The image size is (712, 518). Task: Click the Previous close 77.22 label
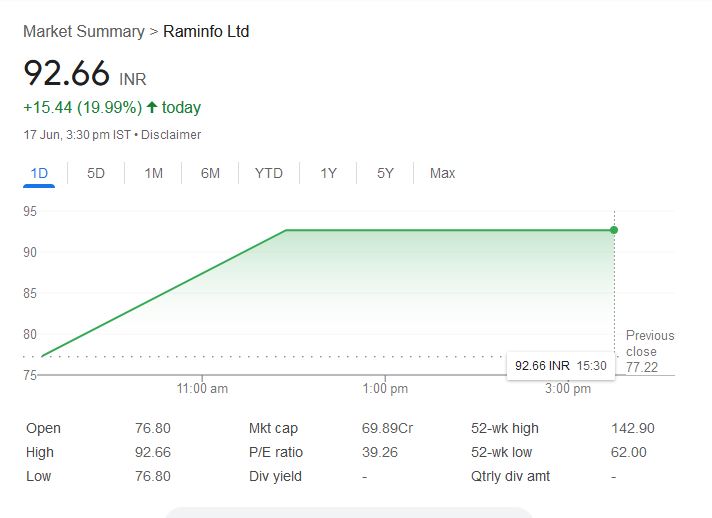click(x=649, y=351)
